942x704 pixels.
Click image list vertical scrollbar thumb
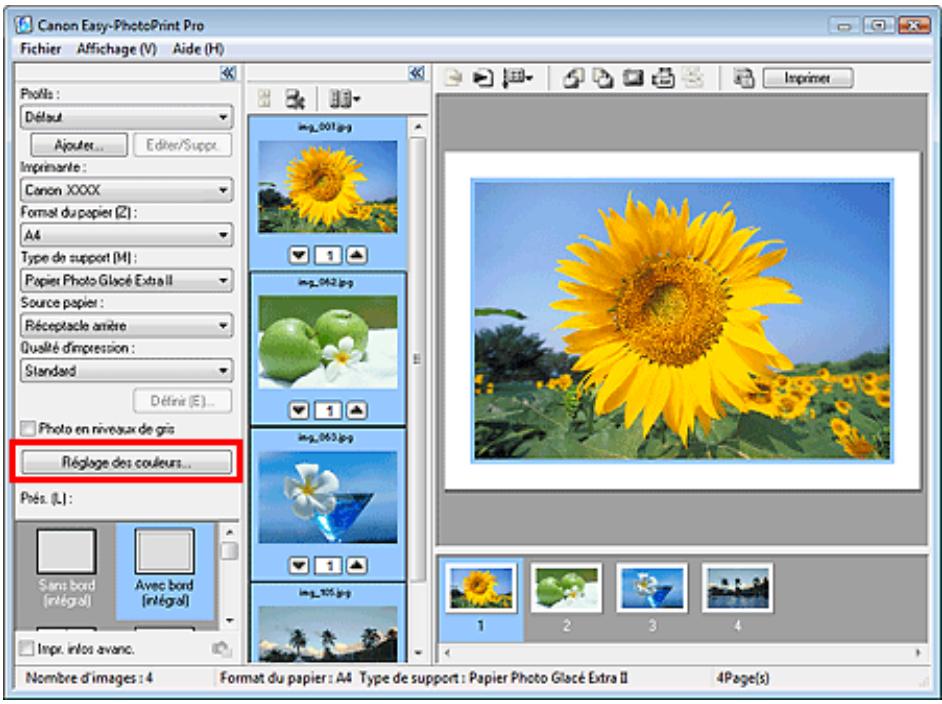pyautogui.click(x=418, y=359)
